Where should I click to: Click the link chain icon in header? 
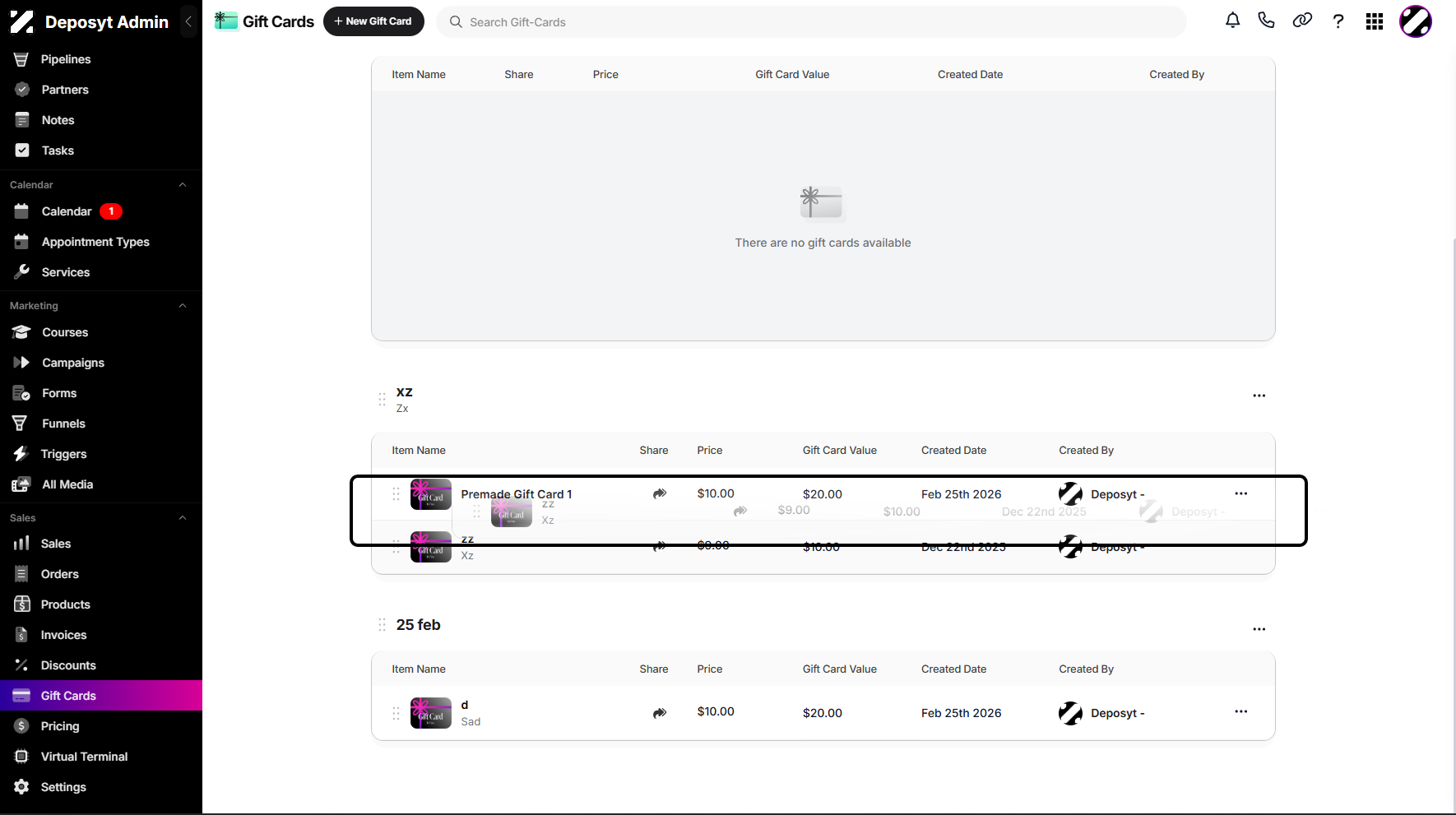(x=1302, y=21)
